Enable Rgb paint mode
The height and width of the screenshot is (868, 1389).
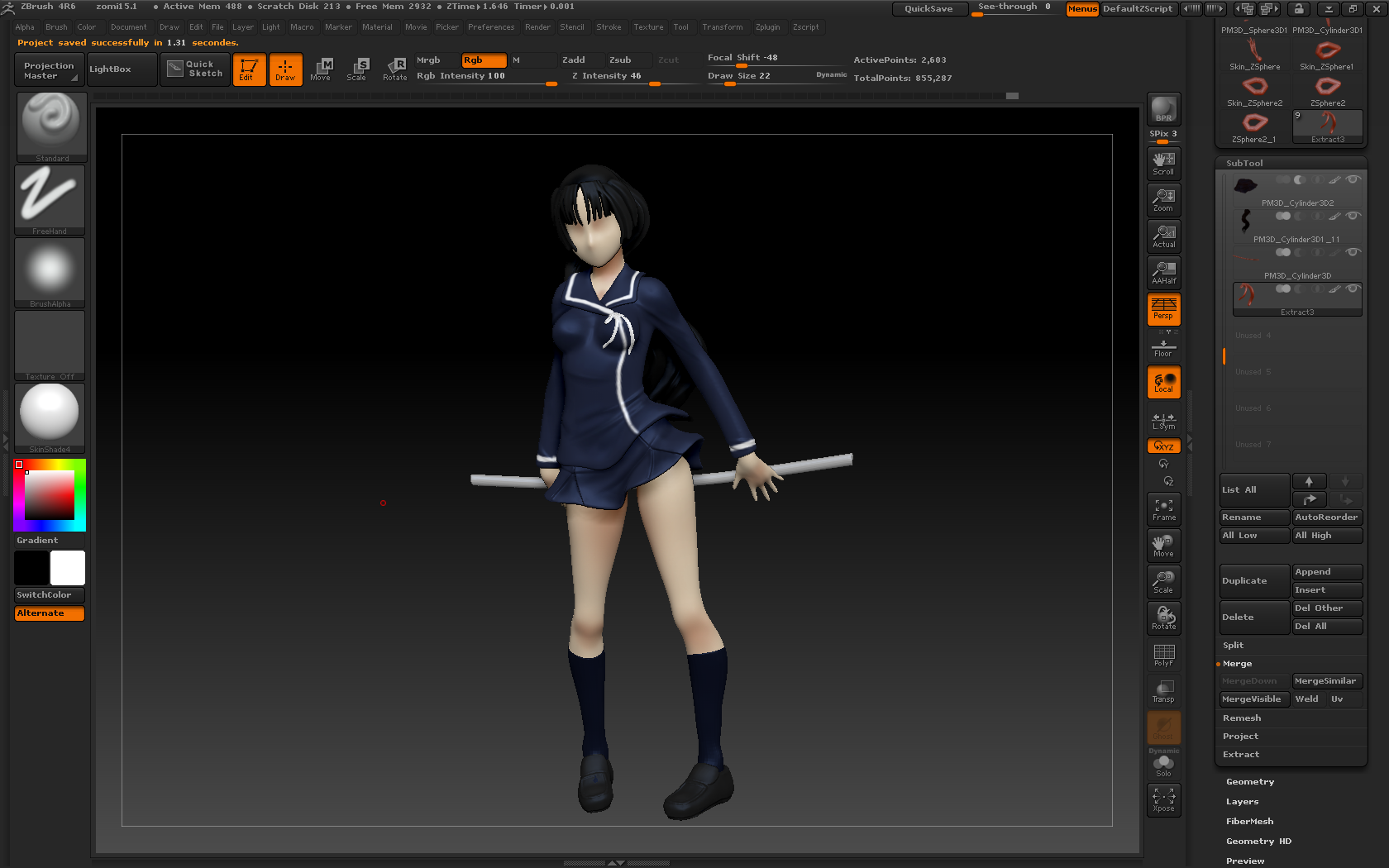click(x=484, y=60)
